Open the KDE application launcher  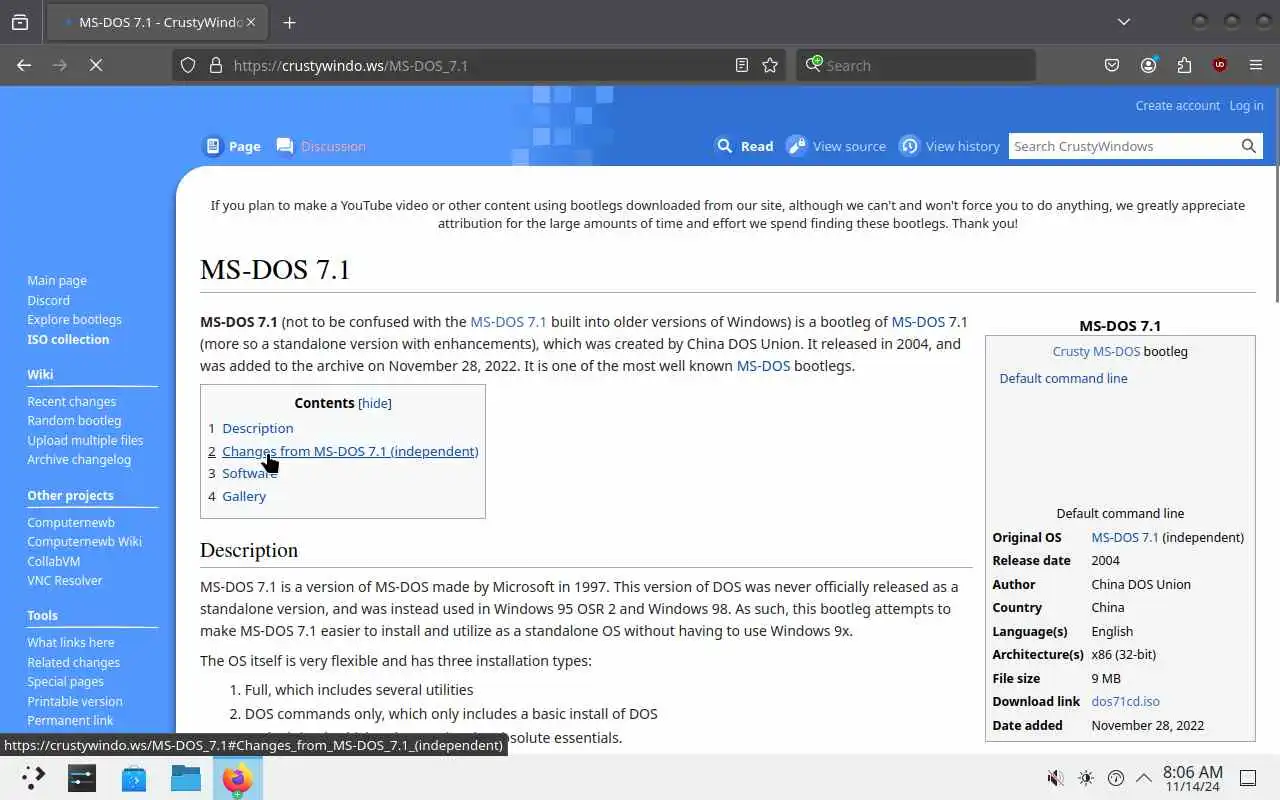(33, 777)
